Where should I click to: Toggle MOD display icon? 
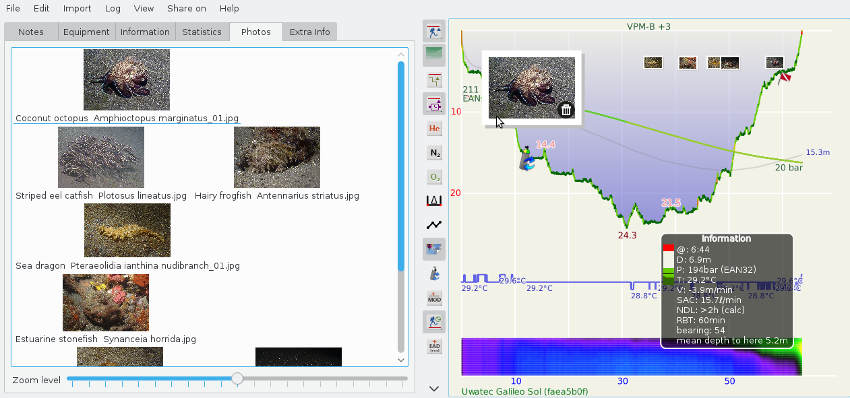point(434,298)
